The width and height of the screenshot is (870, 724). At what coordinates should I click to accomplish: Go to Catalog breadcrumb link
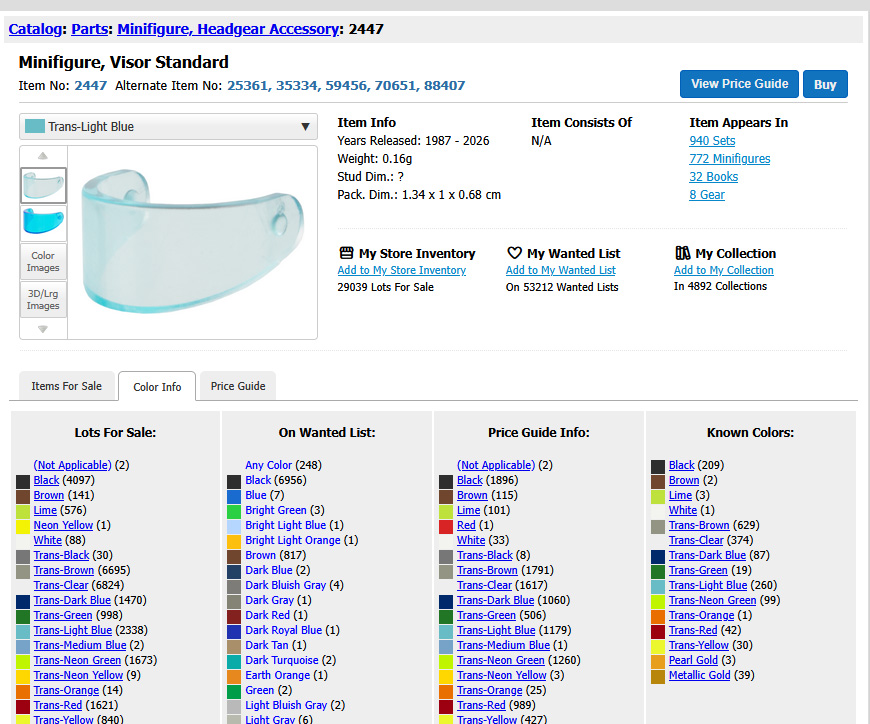[x=35, y=29]
